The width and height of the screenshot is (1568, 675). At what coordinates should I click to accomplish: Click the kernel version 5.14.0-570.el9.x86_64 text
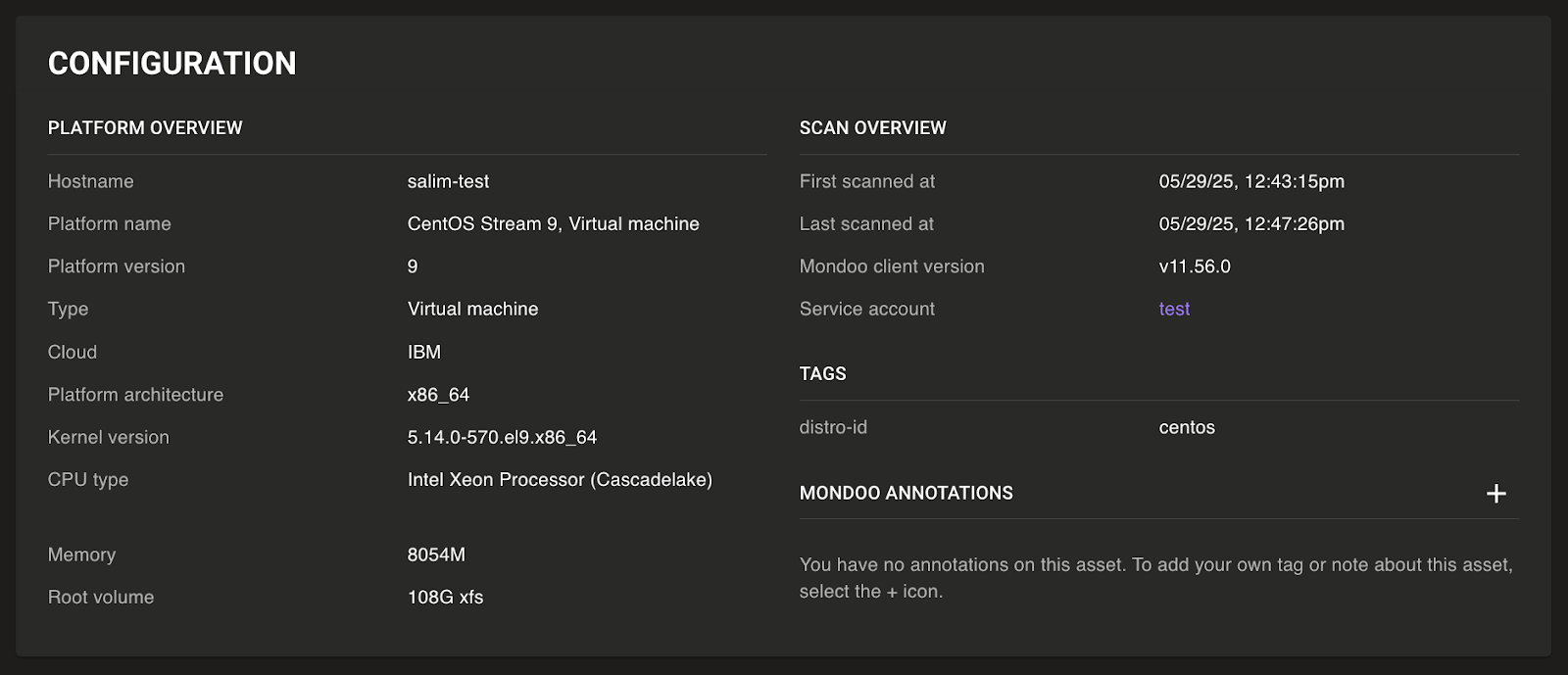tap(502, 437)
